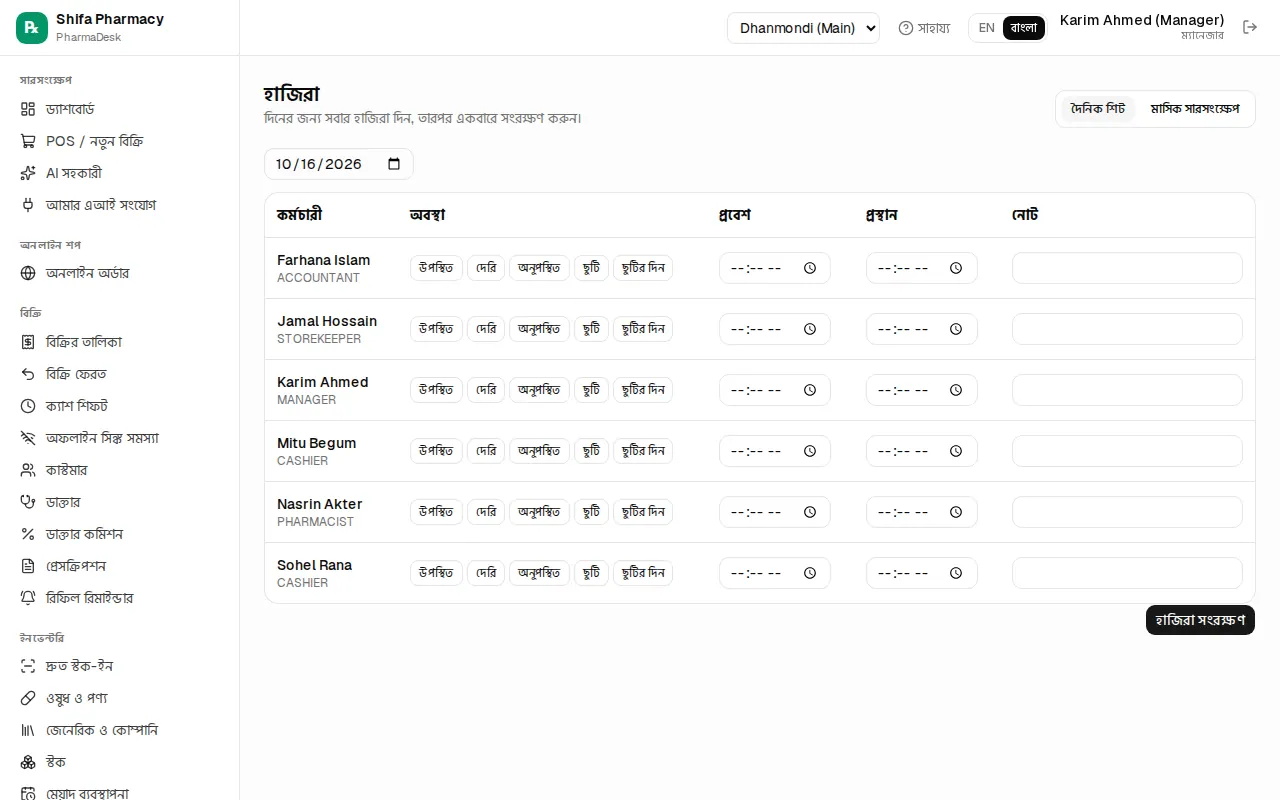Mark Sohel Rana as উপস্থিত
Screen dimensions: 1280x800
coord(436,573)
